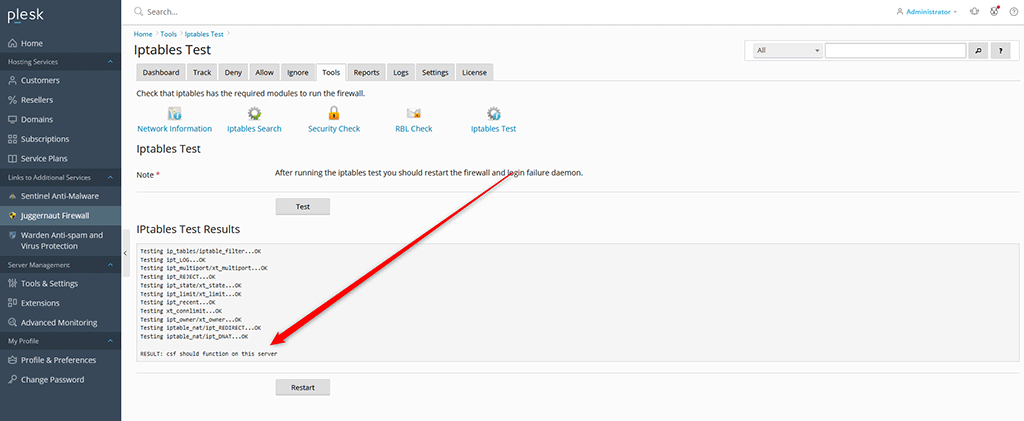Switch to the Settings tab

tap(435, 72)
